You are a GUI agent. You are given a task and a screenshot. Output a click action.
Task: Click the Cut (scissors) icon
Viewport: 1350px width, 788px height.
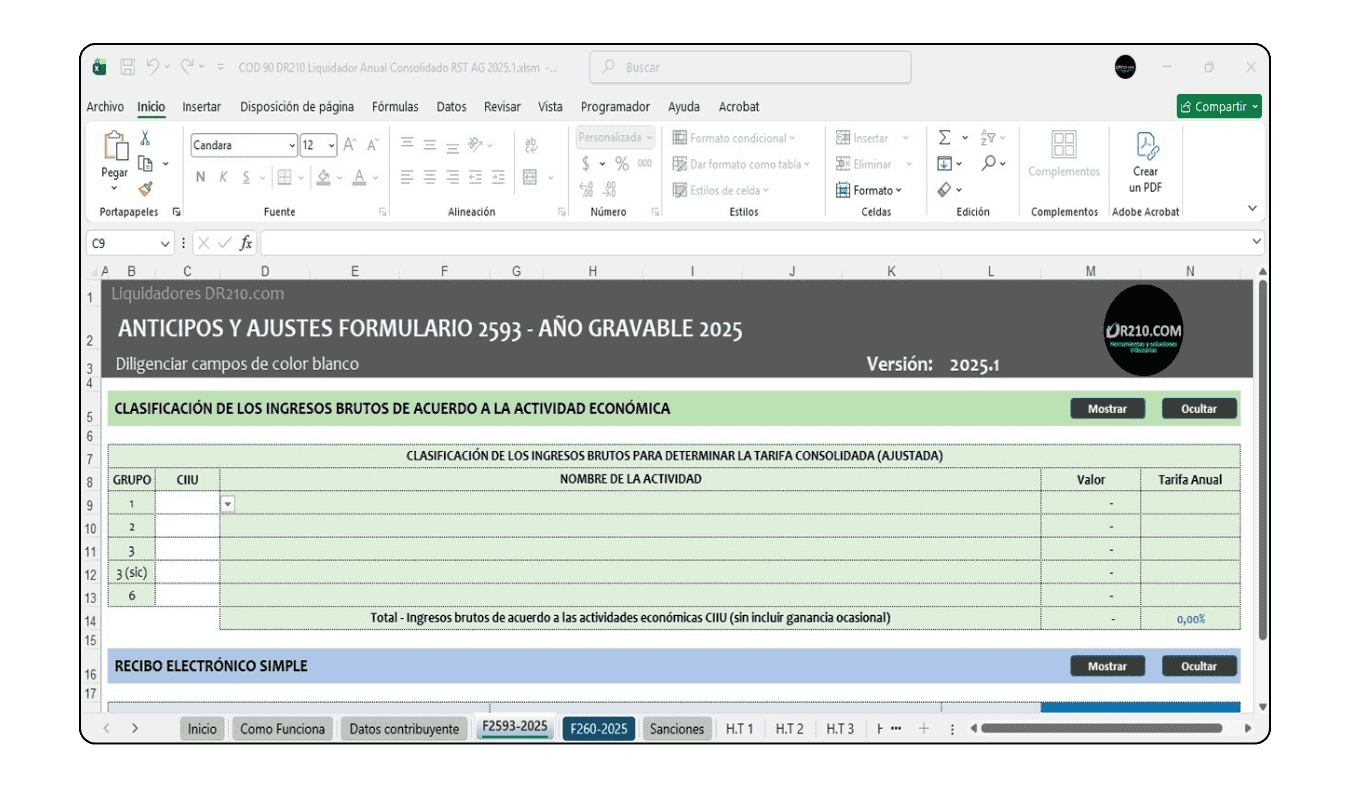144,138
